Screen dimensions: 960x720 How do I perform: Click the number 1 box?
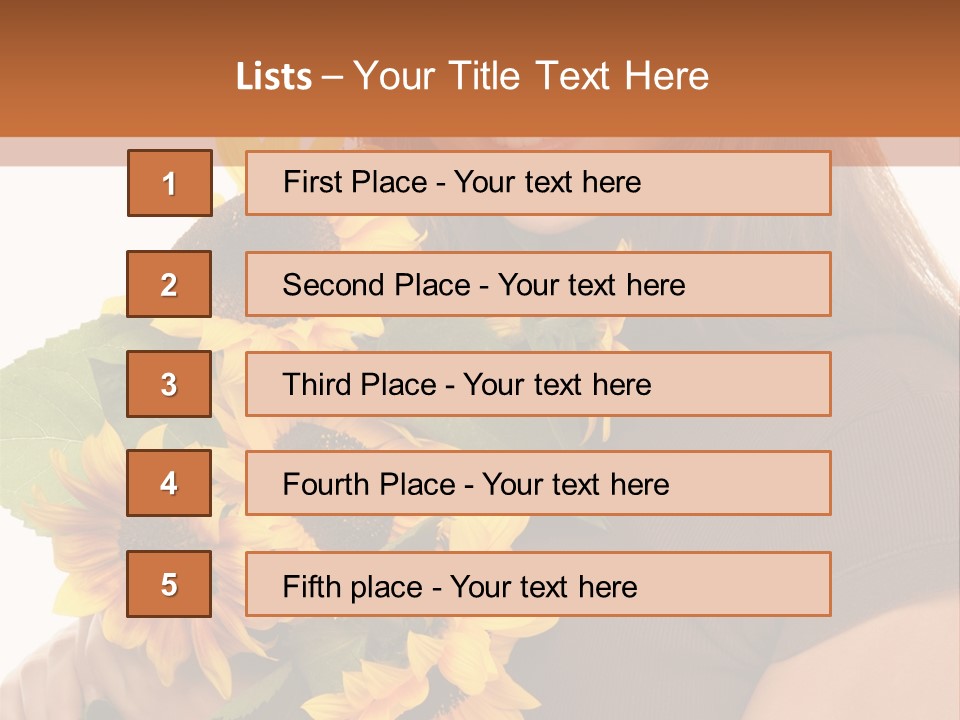tap(169, 183)
